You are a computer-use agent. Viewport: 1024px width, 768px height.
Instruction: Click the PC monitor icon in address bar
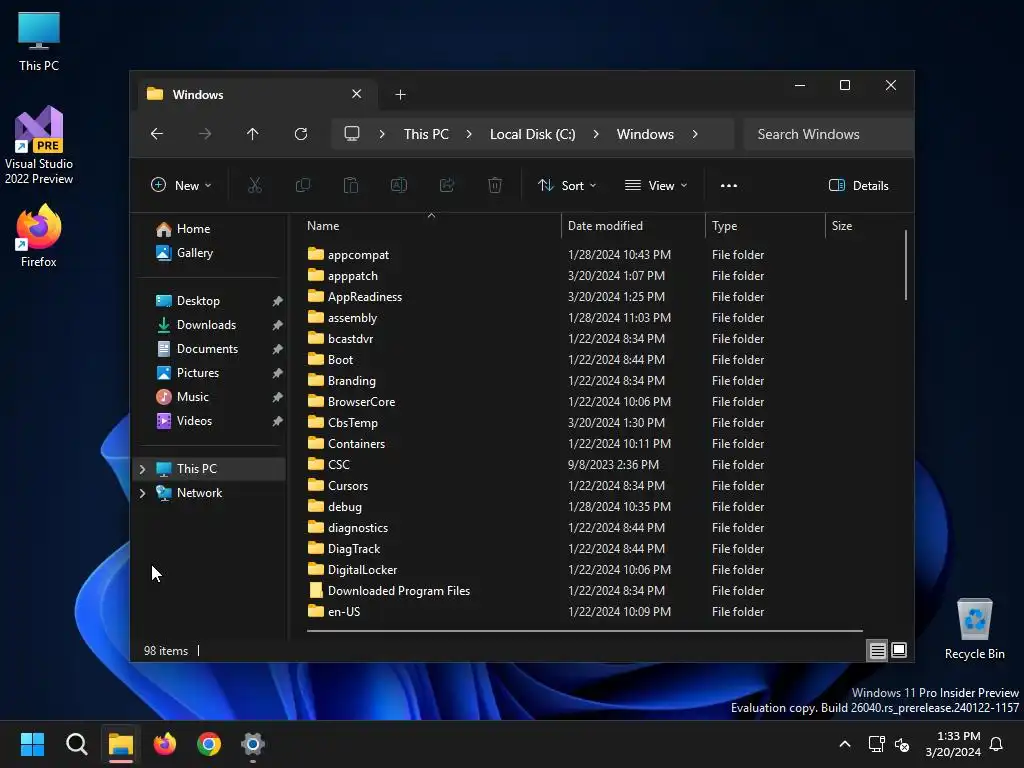[352, 134]
